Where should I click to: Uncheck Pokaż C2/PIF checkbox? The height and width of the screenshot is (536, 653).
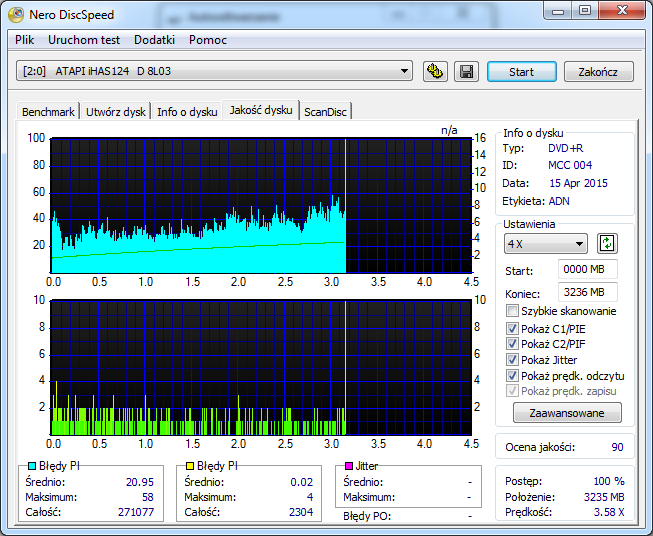[512, 344]
